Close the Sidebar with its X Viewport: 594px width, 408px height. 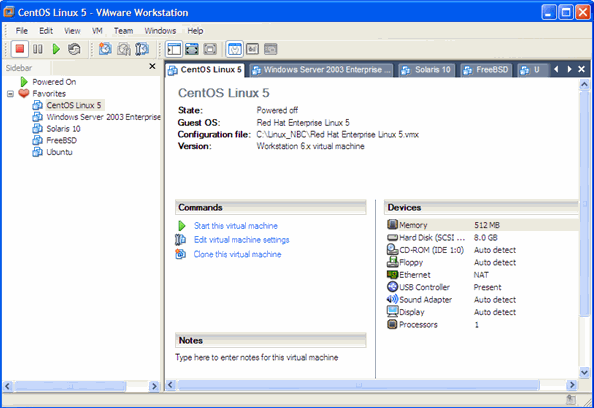[152, 66]
